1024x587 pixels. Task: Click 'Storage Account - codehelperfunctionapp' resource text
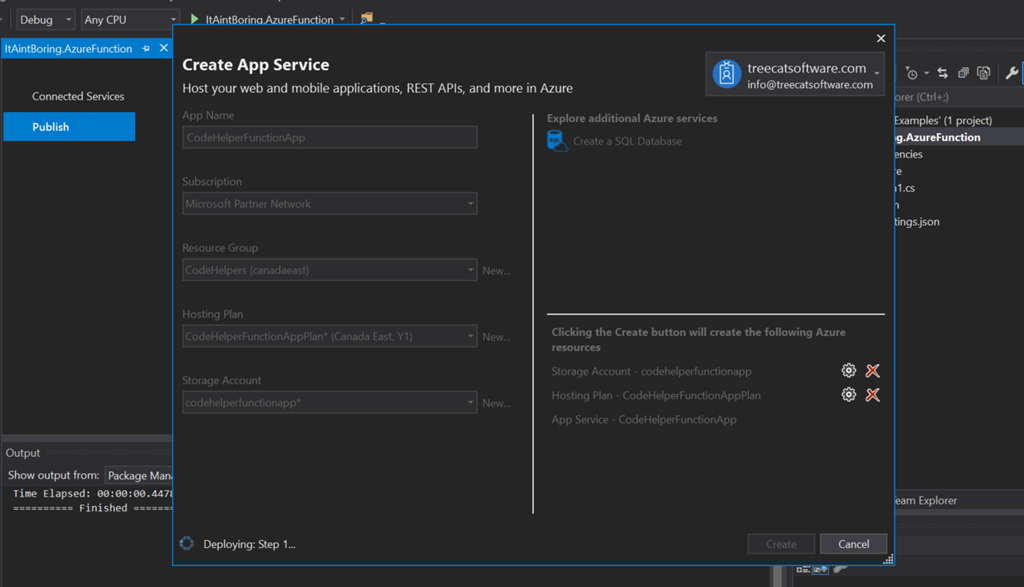(x=651, y=371)
